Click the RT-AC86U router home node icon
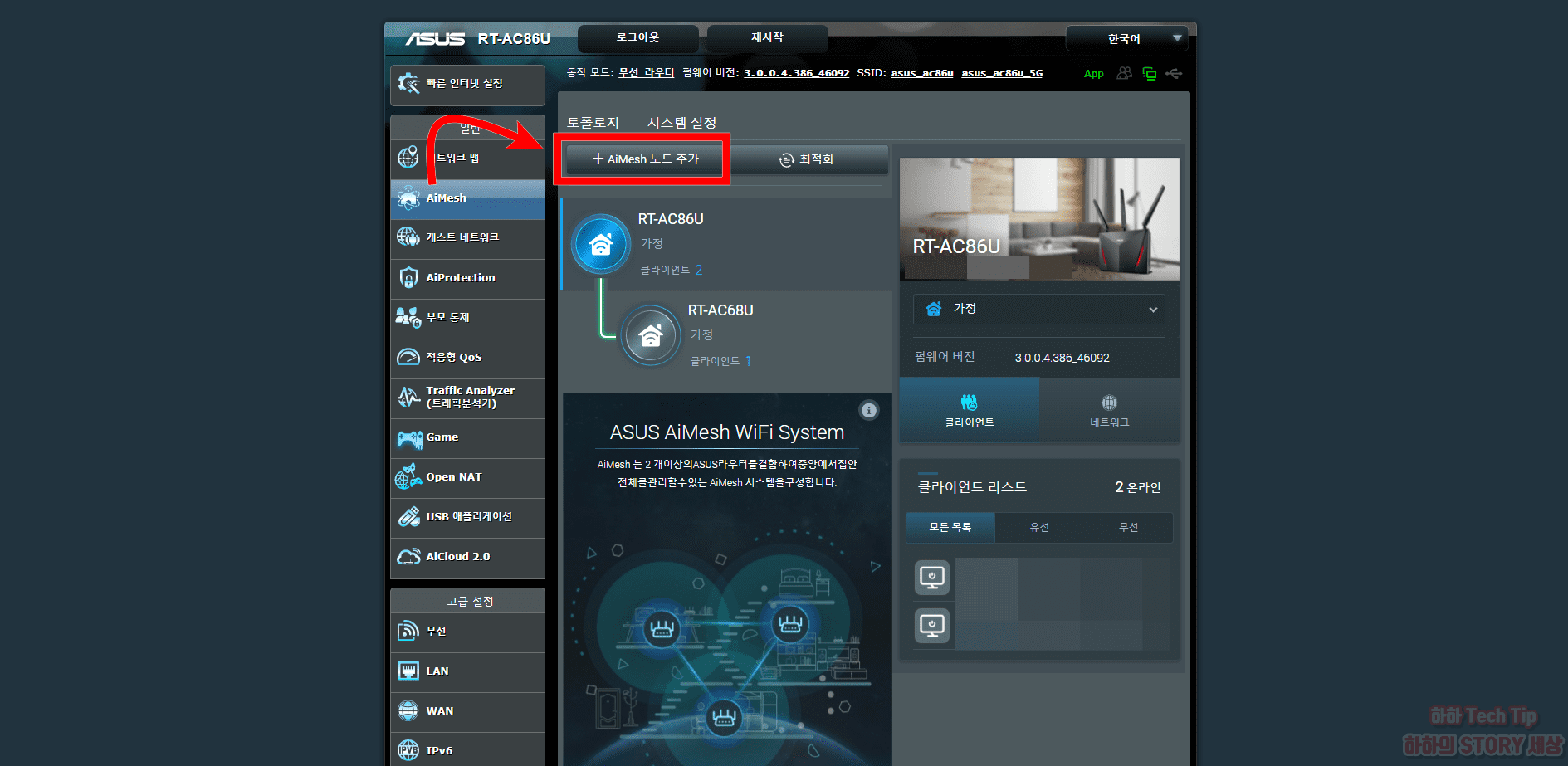Image resolution: width=1568 pixels, height=766 pixels. coord(600,244)
